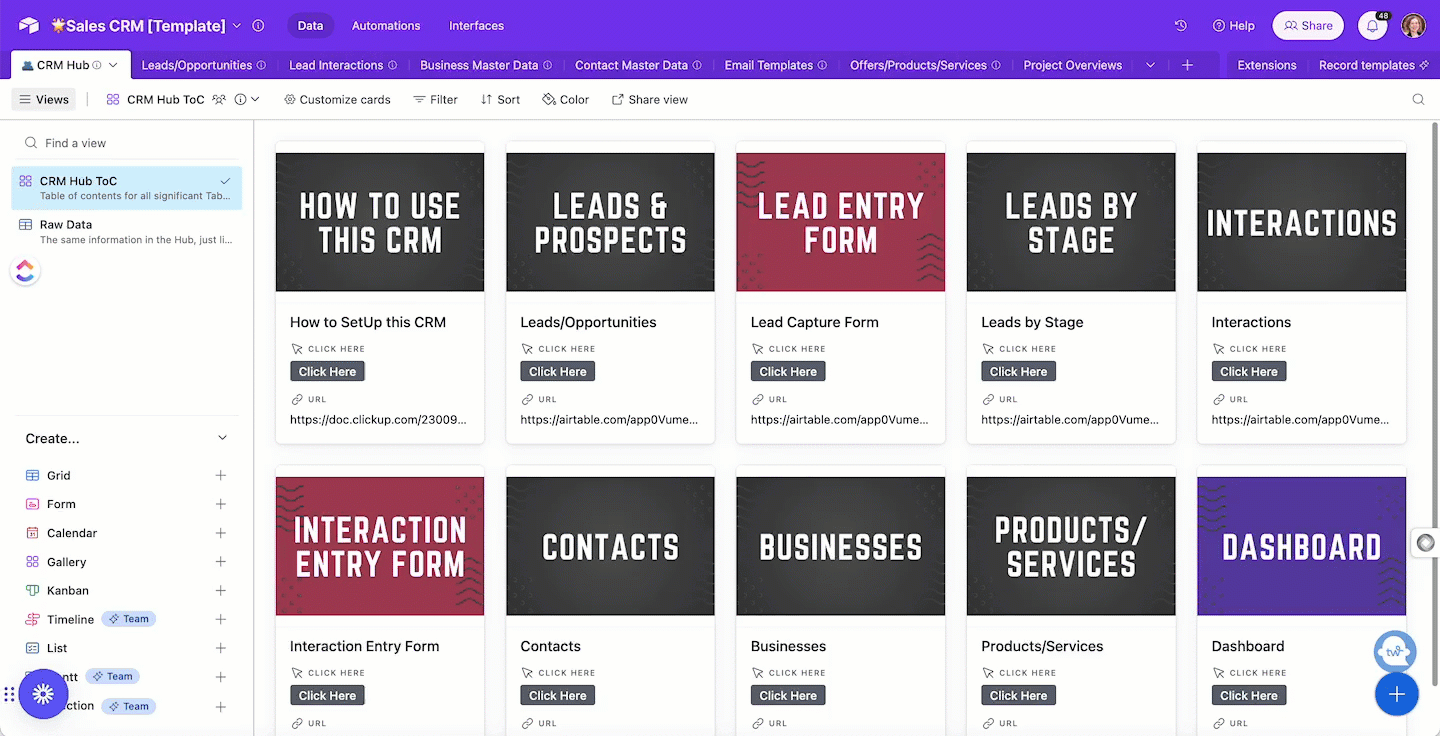The height and width of the screenshot is (736, 1440).
Task: Open the Color options in toolbar
Action: pyautogui.click(x=566, y=99)
